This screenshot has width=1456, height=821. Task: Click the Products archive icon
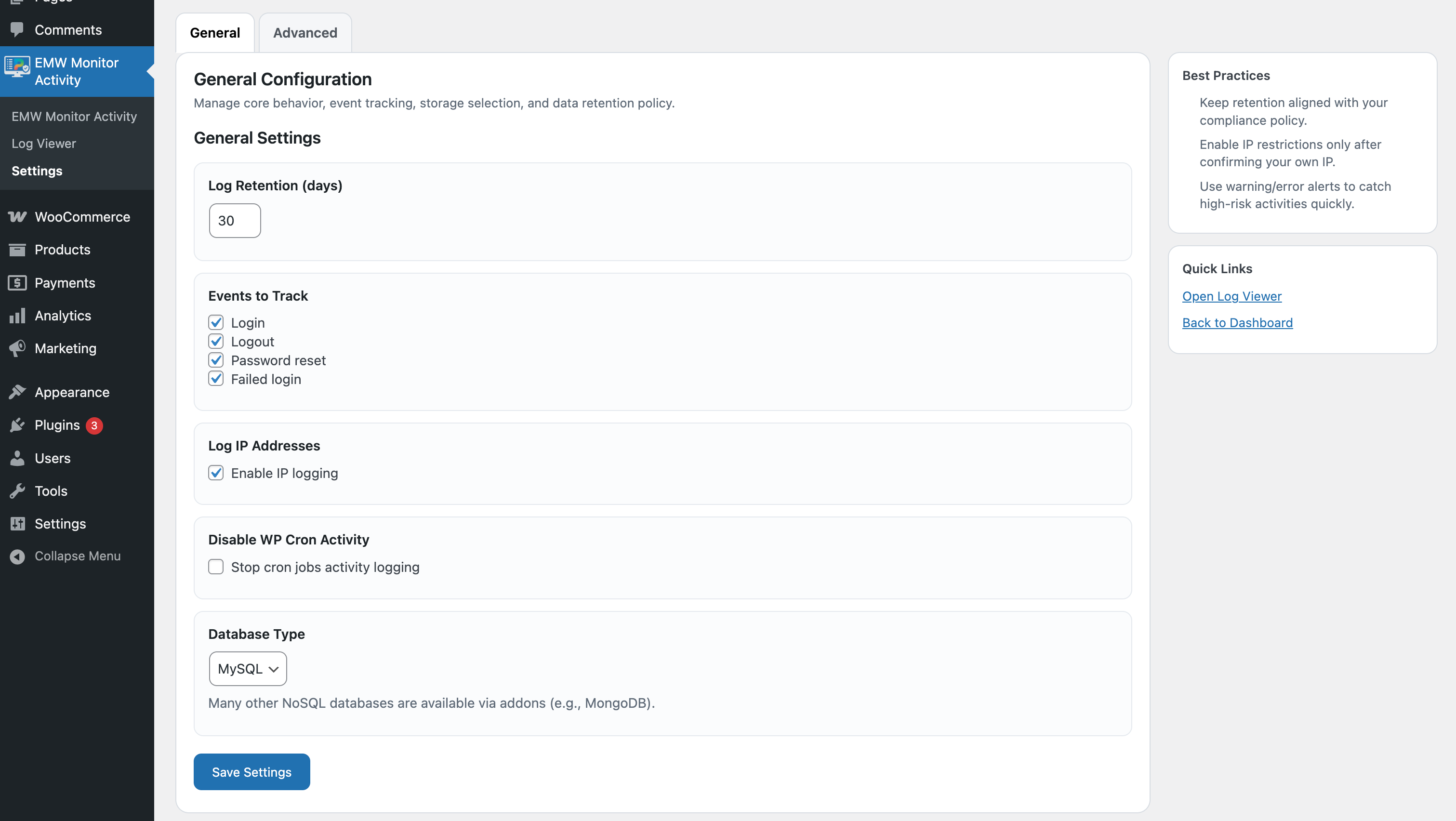17,250
